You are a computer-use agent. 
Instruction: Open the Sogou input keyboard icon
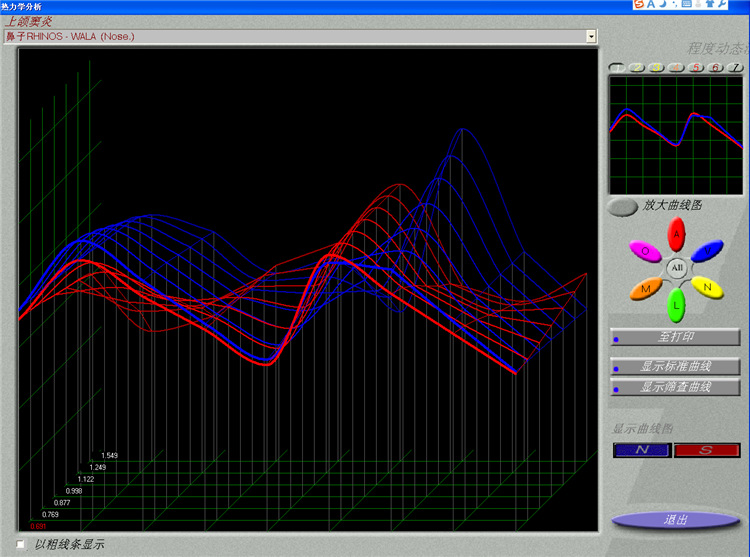(x=686, y=5)
